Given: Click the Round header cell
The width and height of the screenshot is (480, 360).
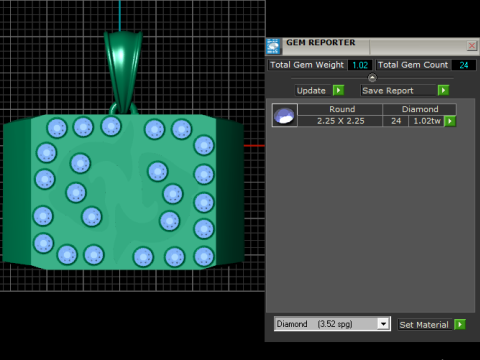Looking at the screenshot, I should point(340,109).
